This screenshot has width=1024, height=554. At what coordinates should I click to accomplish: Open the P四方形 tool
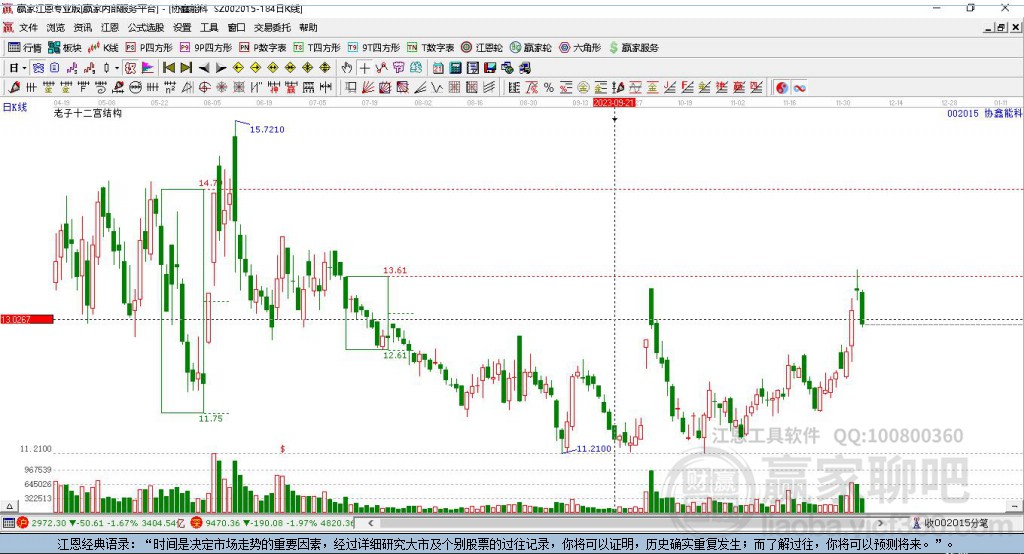click(149, 48)
